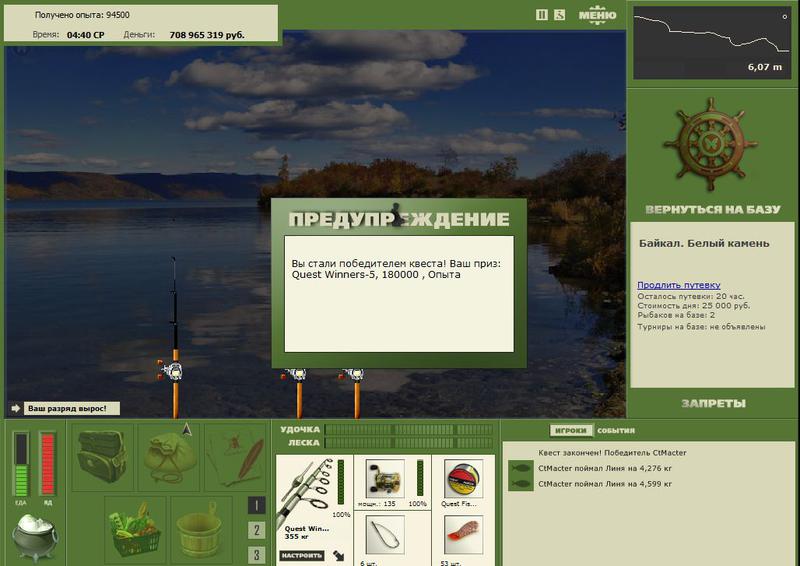This screenshot has height=566, width=800.
Task: Select the red bait slot with 53 шт.
Action: point(463,535)
